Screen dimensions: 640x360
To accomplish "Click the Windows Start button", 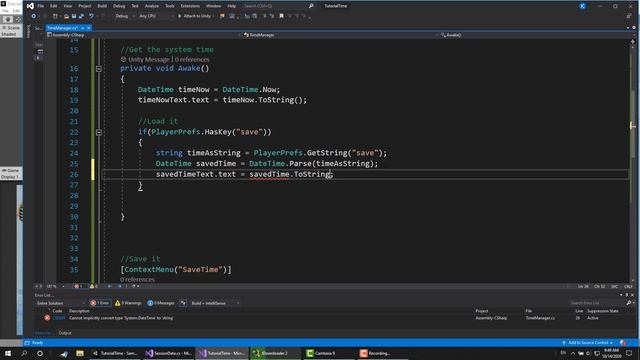I will pos(8,353).
